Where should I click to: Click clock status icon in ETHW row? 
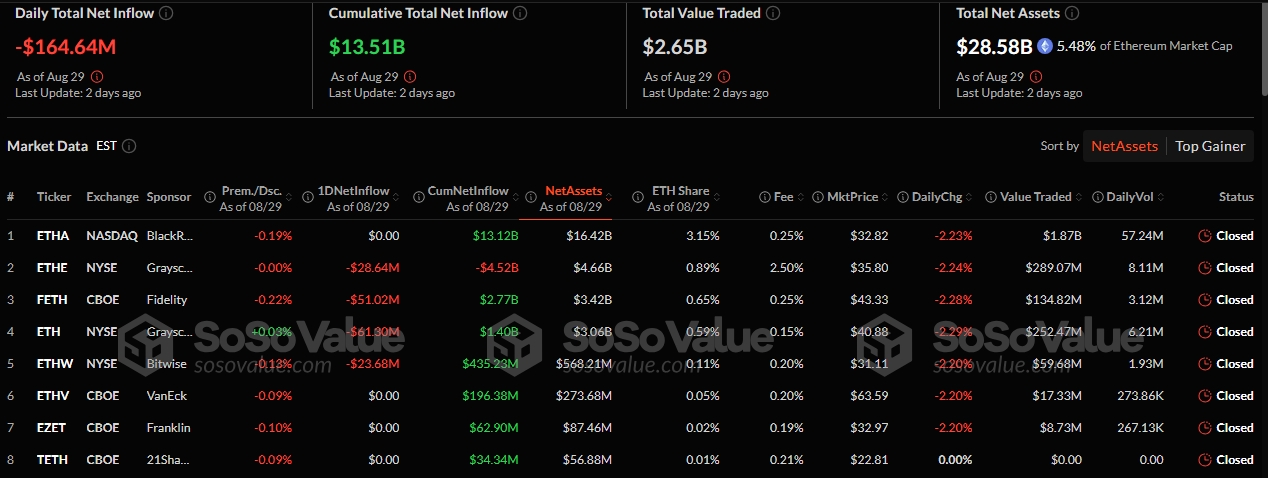pos(1205,364)
